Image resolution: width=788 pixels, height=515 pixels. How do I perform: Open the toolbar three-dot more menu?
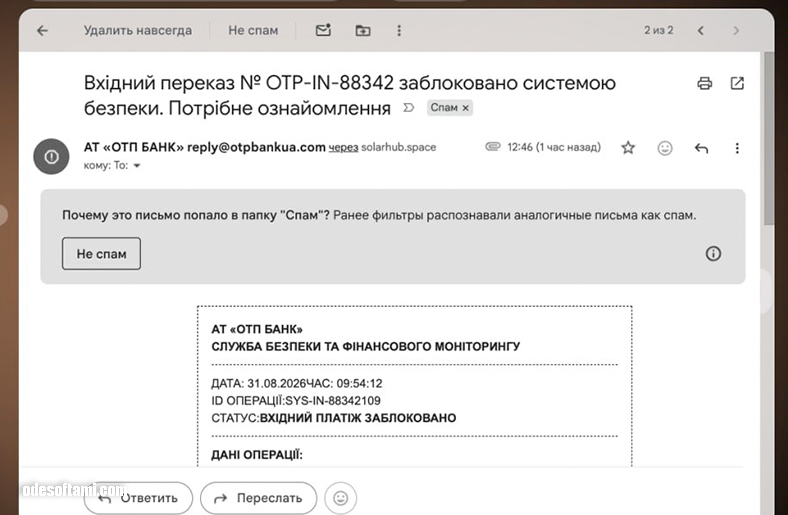[x=399, y=31]
